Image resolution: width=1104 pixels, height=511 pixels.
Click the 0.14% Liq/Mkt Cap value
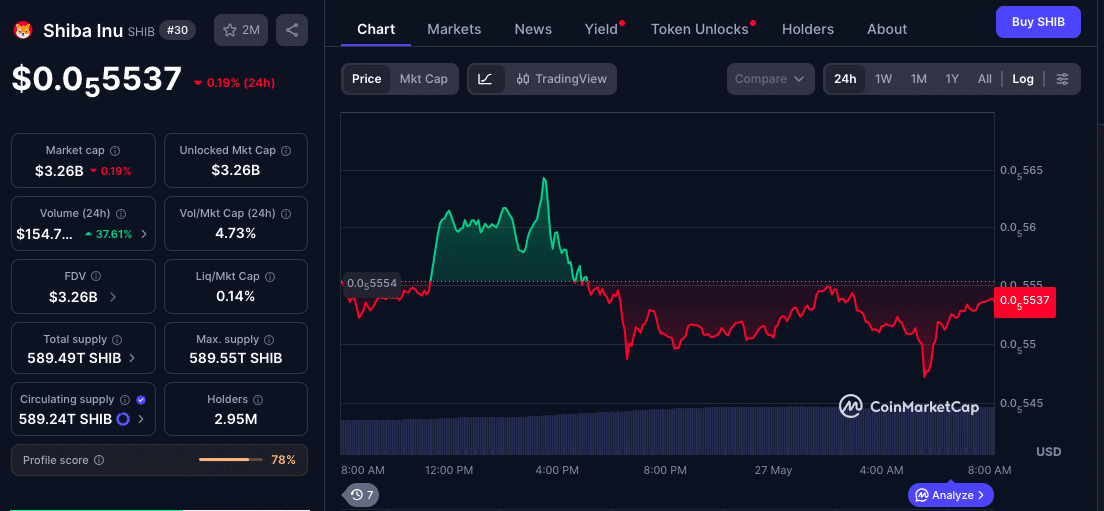(x=236, y=296)
